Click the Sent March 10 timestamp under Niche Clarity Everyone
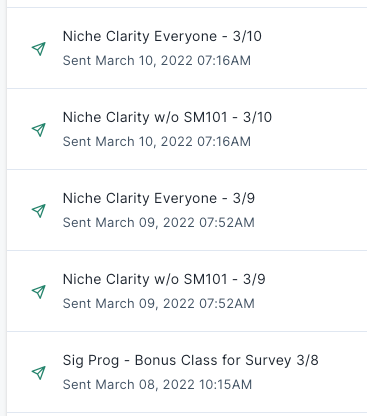The height and width of the screenshot is (416, 367). click(157, 61)
